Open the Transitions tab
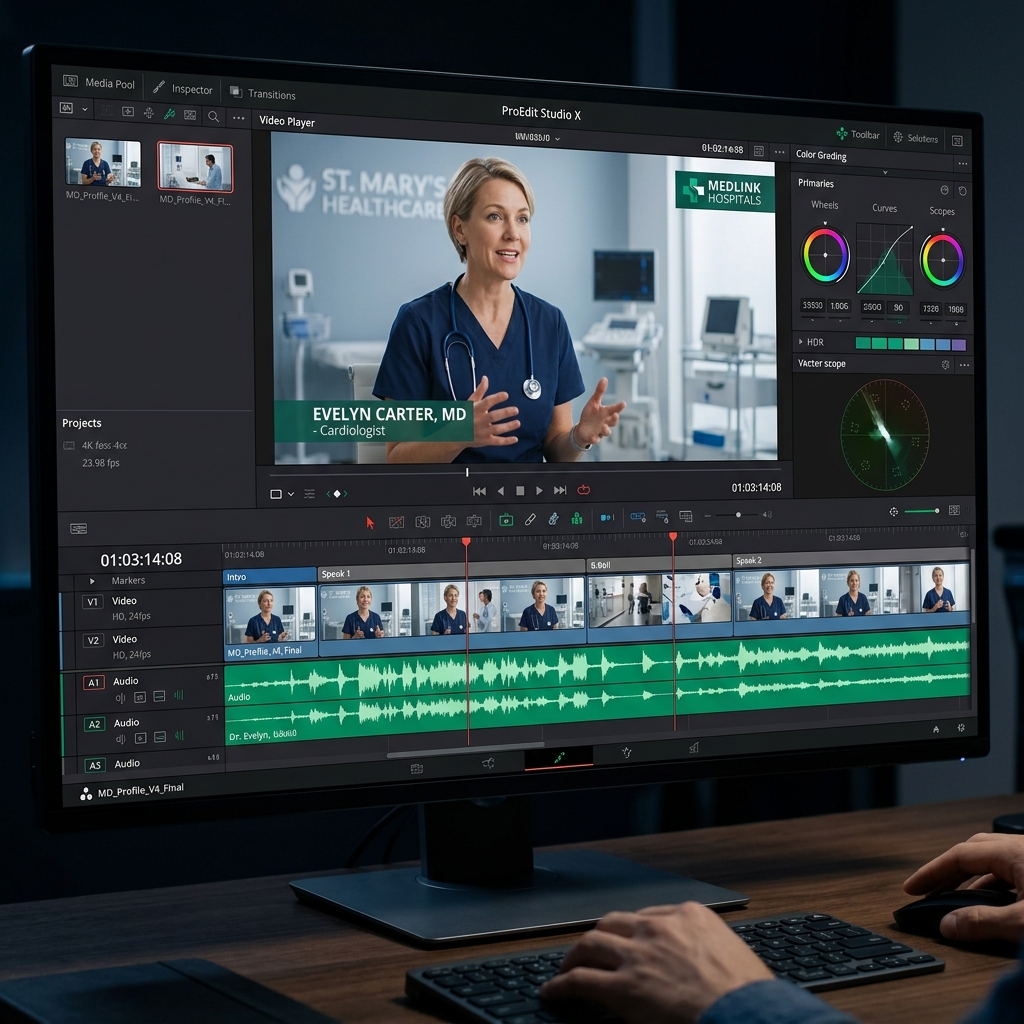 [263, 93]
